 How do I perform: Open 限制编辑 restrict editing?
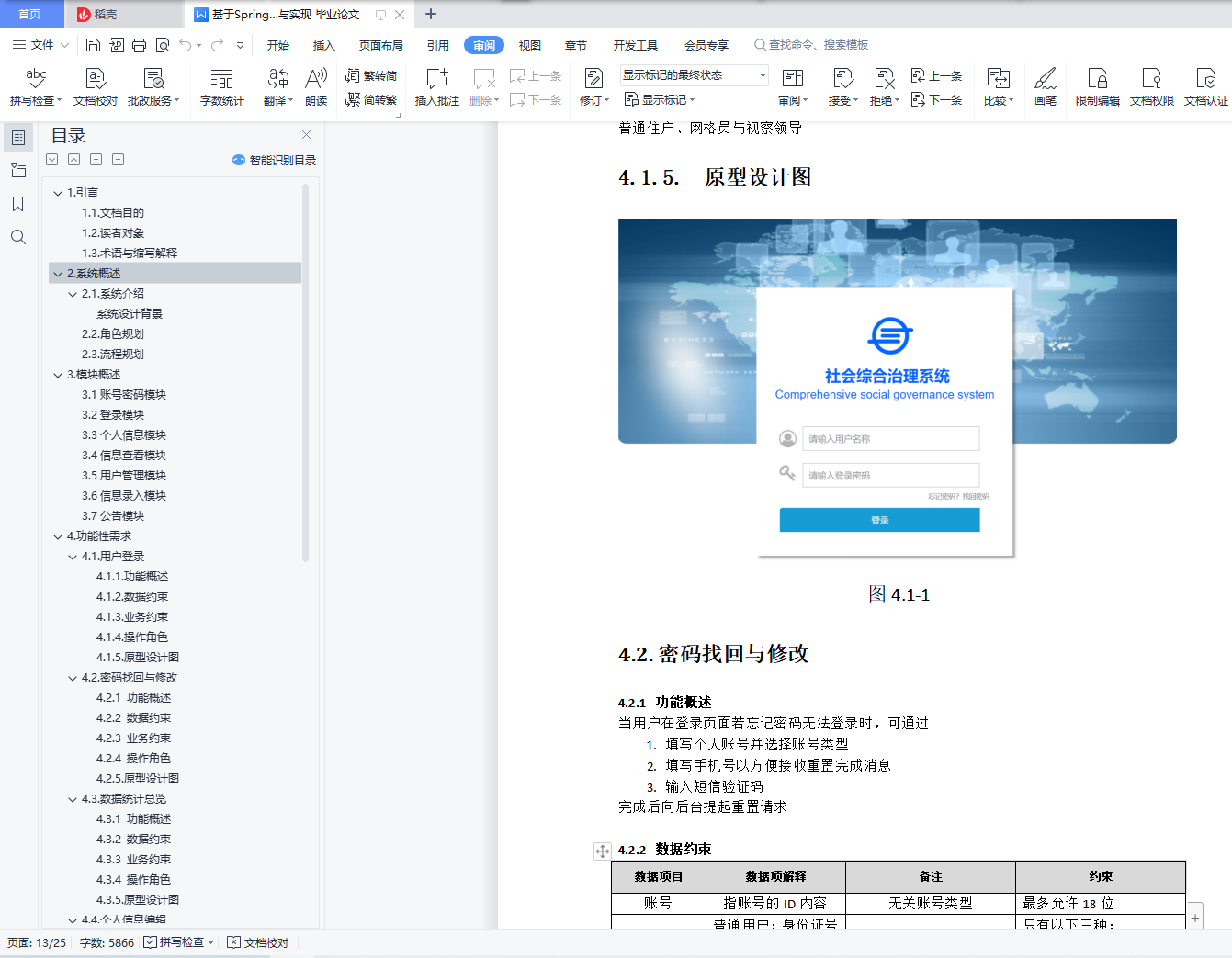point(1098,87)
